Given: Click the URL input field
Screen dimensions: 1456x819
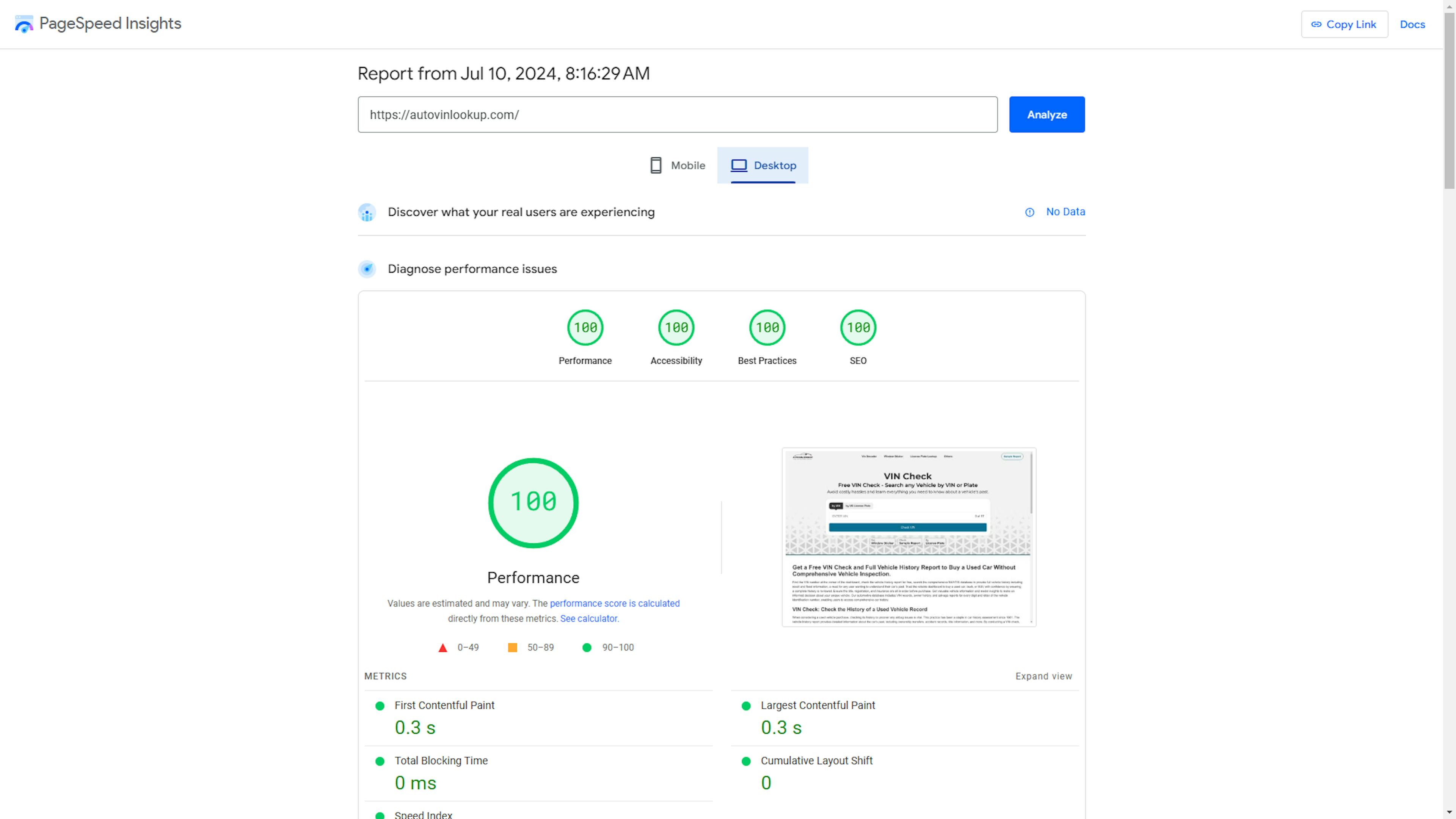Looking at the screenshot, I should tap(678, 114).
